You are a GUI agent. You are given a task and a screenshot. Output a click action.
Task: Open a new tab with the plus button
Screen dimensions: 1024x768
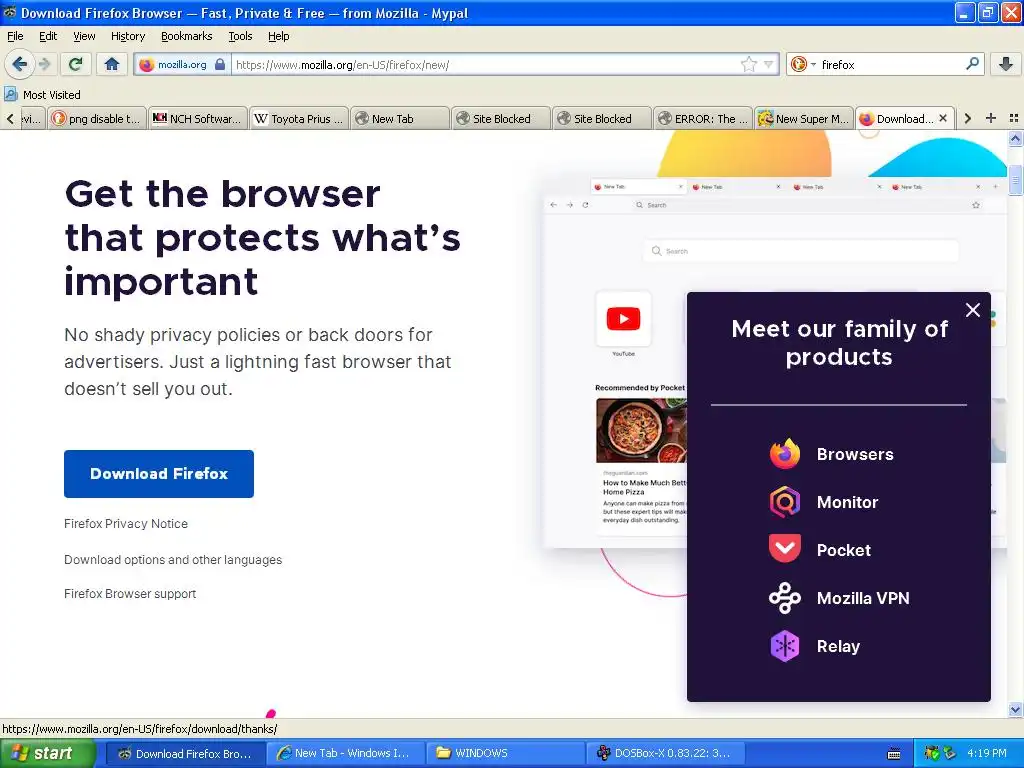[991, 118]
